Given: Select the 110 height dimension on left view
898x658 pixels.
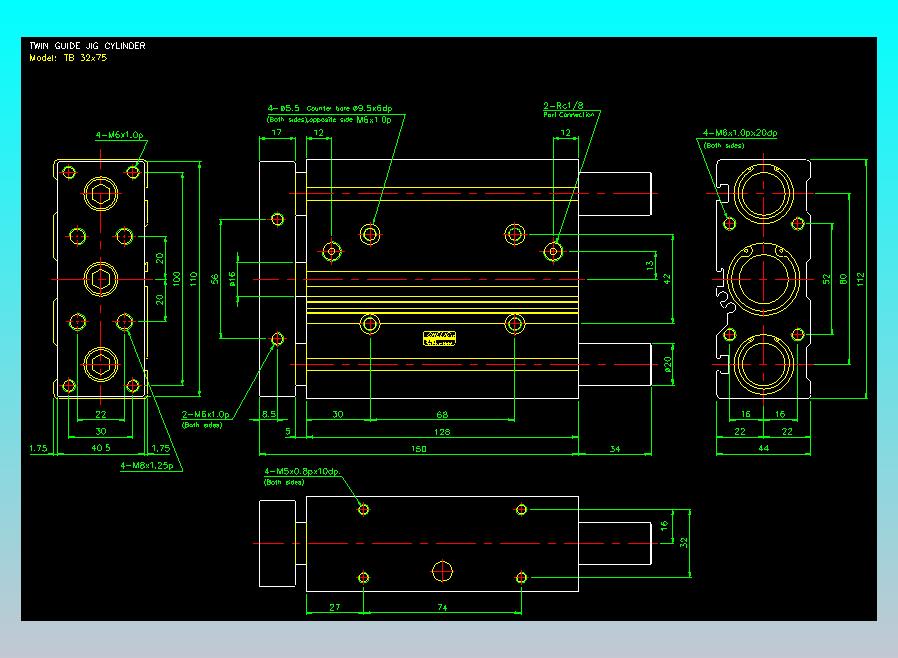Looking at the screenshot, I should 194,277.
